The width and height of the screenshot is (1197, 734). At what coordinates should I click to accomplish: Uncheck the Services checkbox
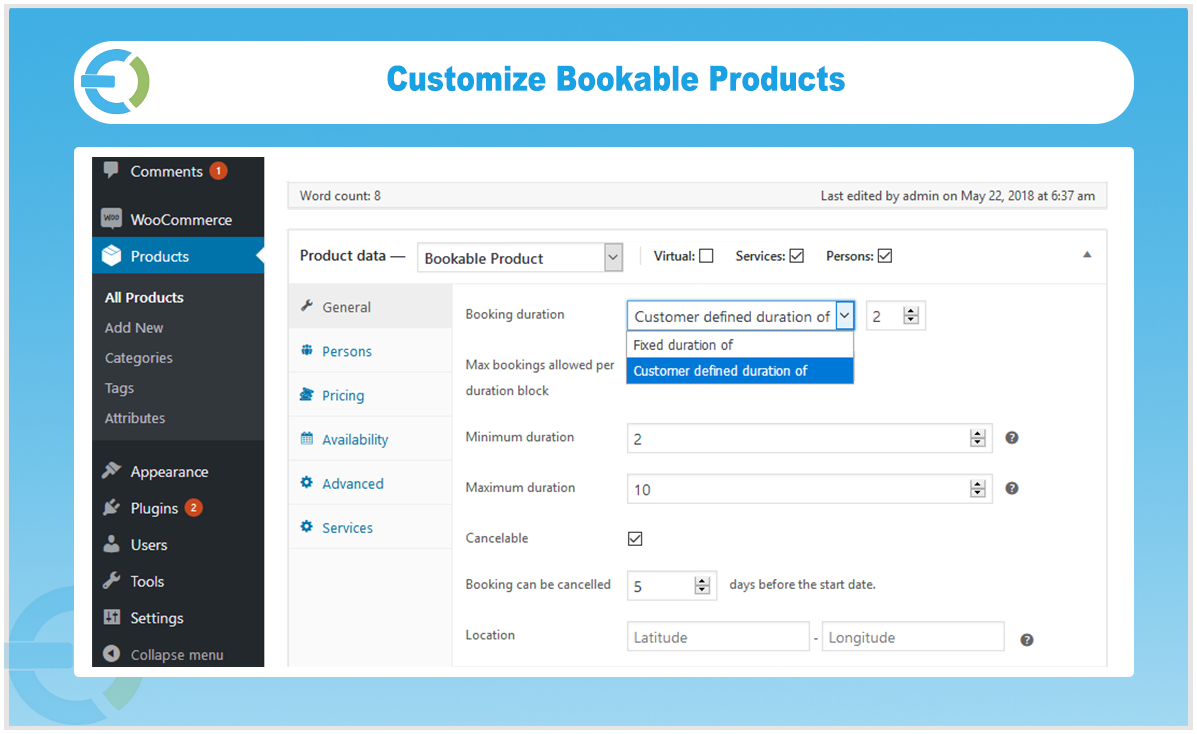click(796, 256)
